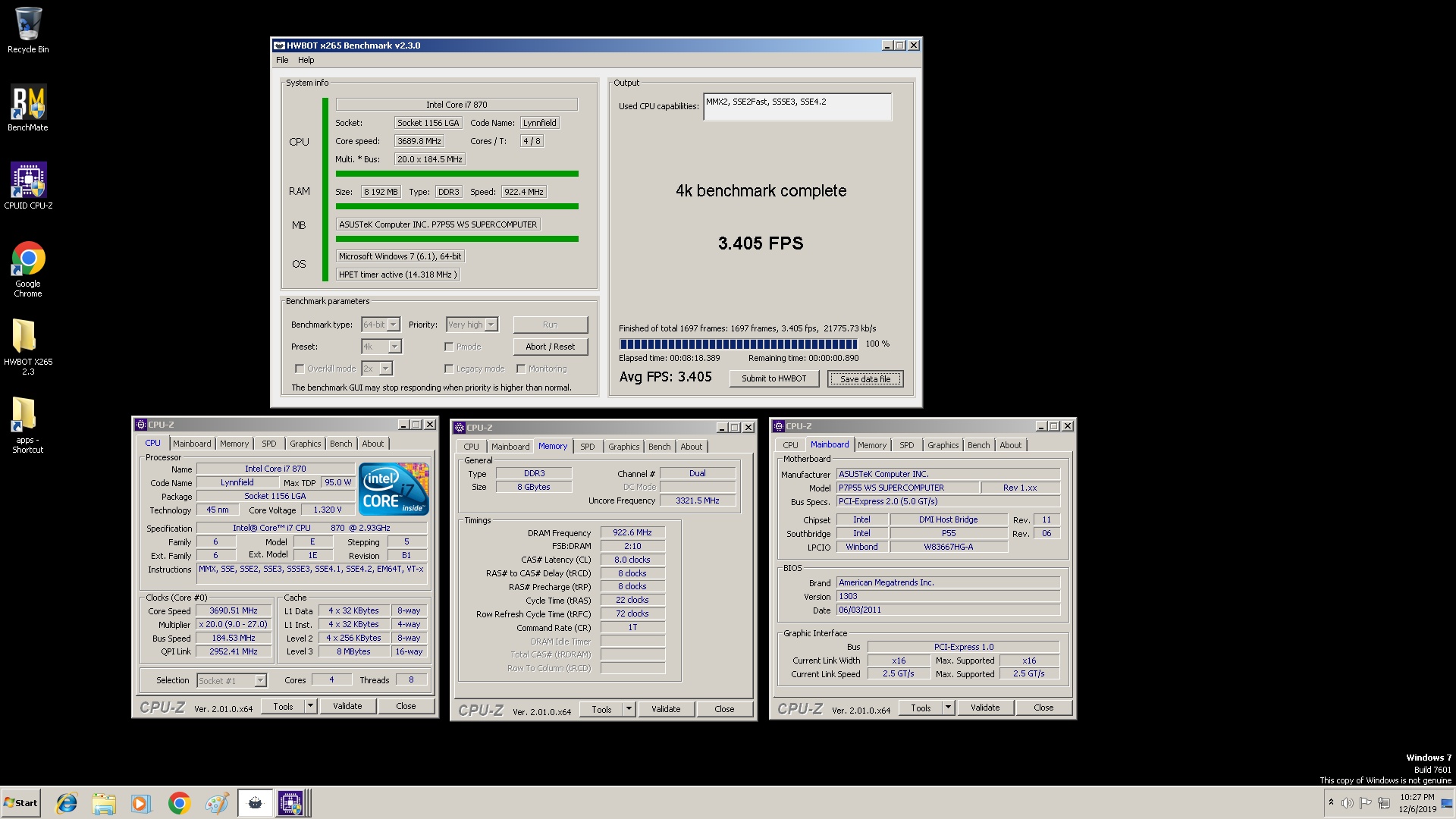1456x819 pixels.
Task: Toggle the Overkill mode checkbox
Action: [x=300, y=369]
